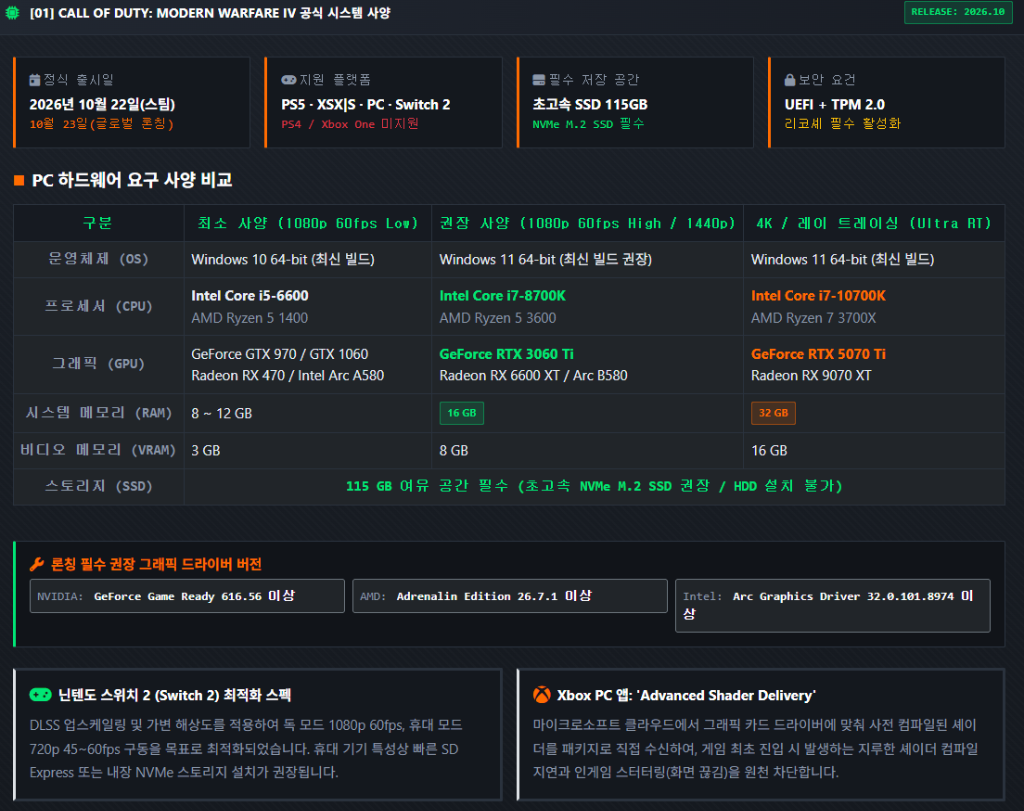Click the 최소 사양 column header
Image resolution: width=1024 pixels, height=811 pixels.
(308, 223)
